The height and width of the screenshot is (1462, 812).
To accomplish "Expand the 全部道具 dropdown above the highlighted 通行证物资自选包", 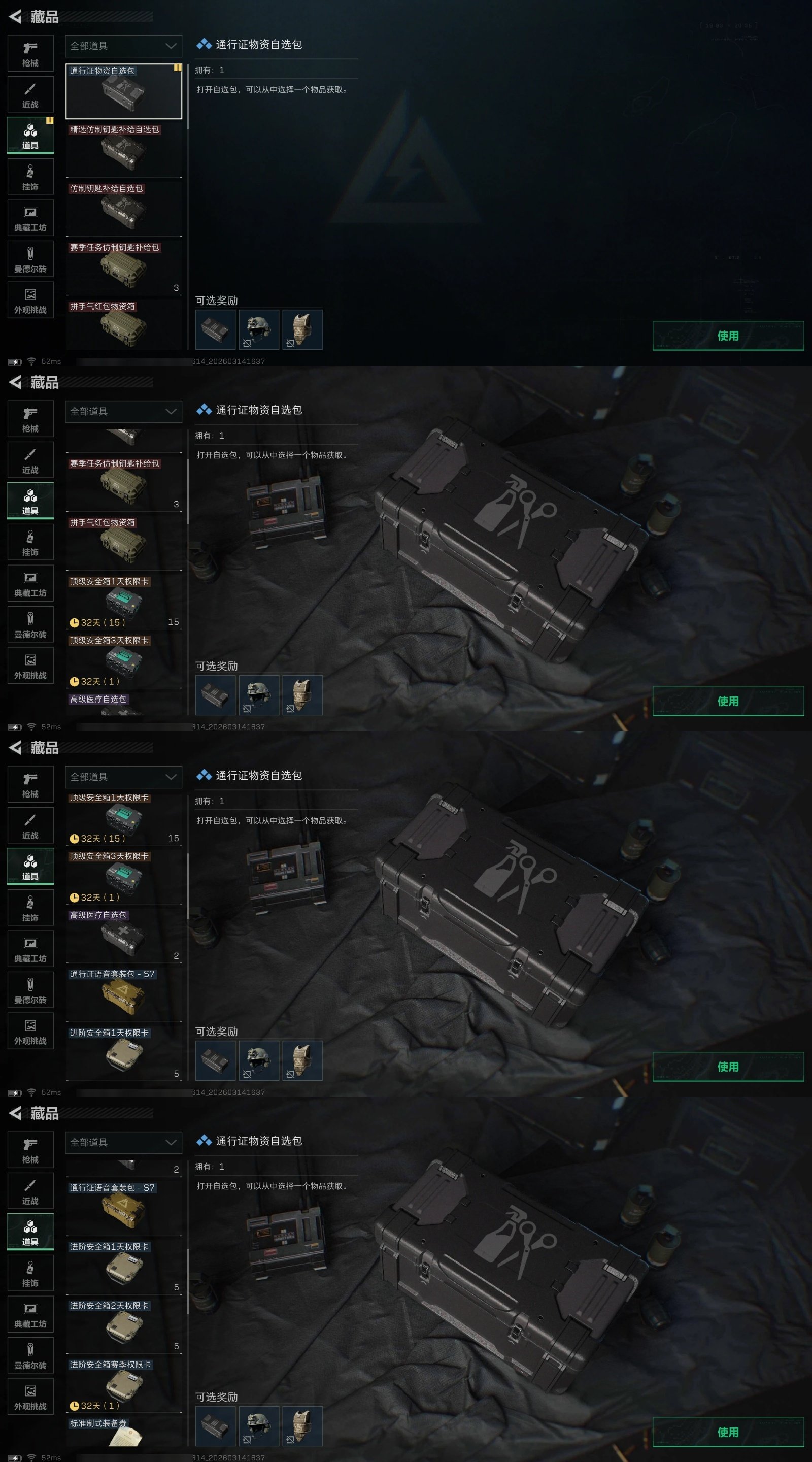I will [x=124, y=46].
